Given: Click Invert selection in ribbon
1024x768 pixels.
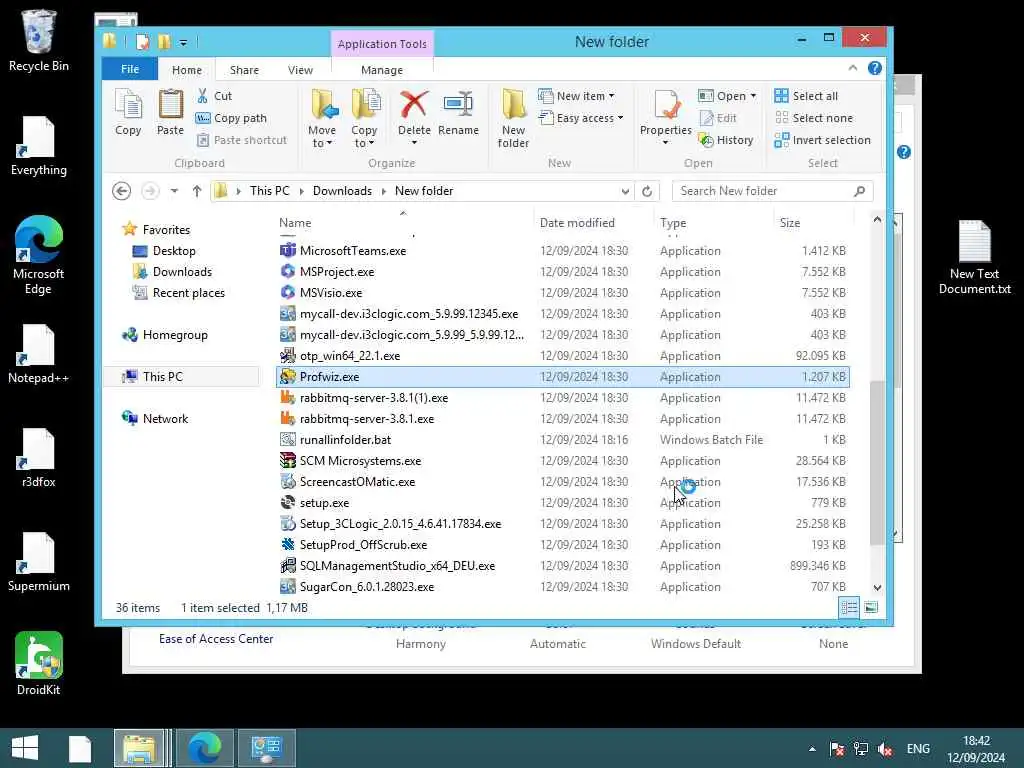Looking at the screenshot, I should (x=822, y=140).
